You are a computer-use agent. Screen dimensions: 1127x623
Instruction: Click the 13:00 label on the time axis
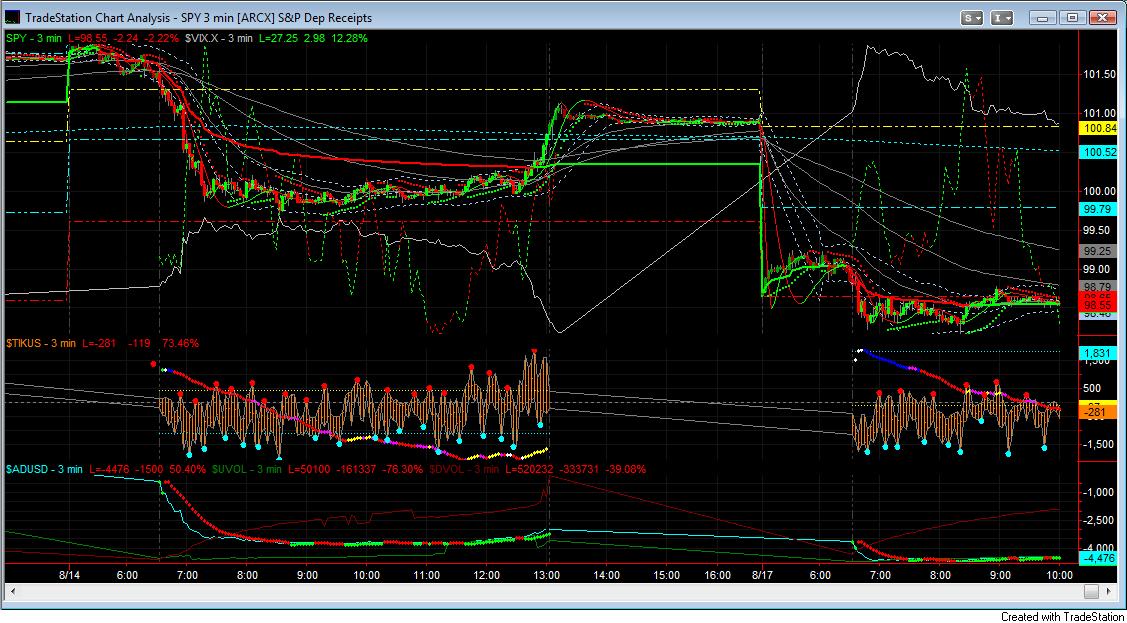coord(547,576)
